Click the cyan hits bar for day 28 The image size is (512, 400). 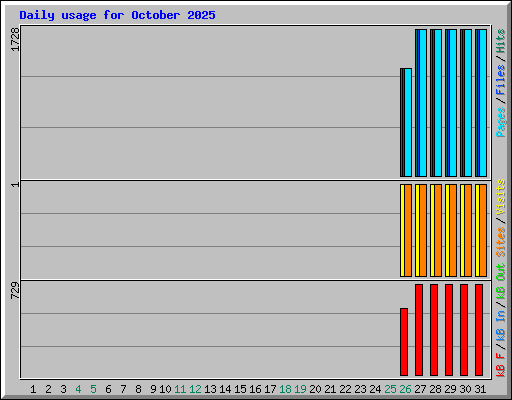[438, 103]
